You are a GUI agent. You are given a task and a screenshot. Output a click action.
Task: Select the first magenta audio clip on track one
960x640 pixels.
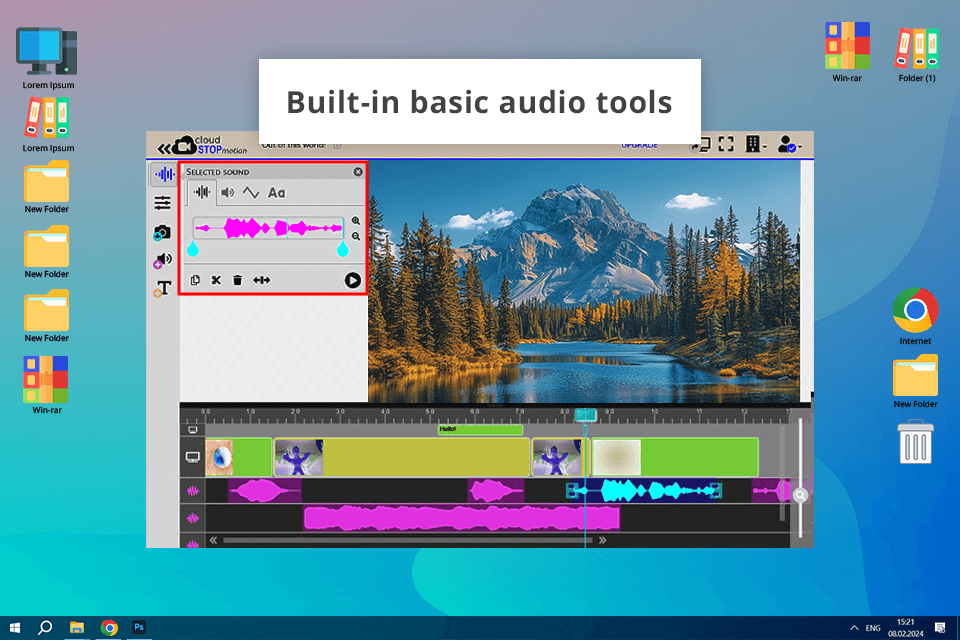(264, 491)
